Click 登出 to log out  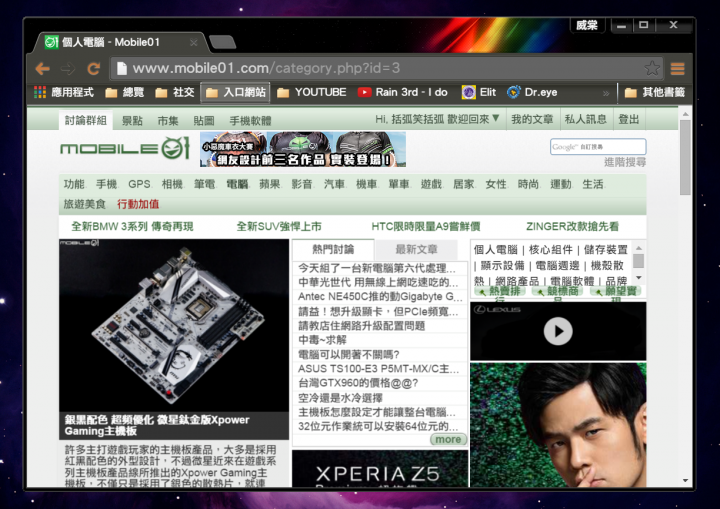629,119
